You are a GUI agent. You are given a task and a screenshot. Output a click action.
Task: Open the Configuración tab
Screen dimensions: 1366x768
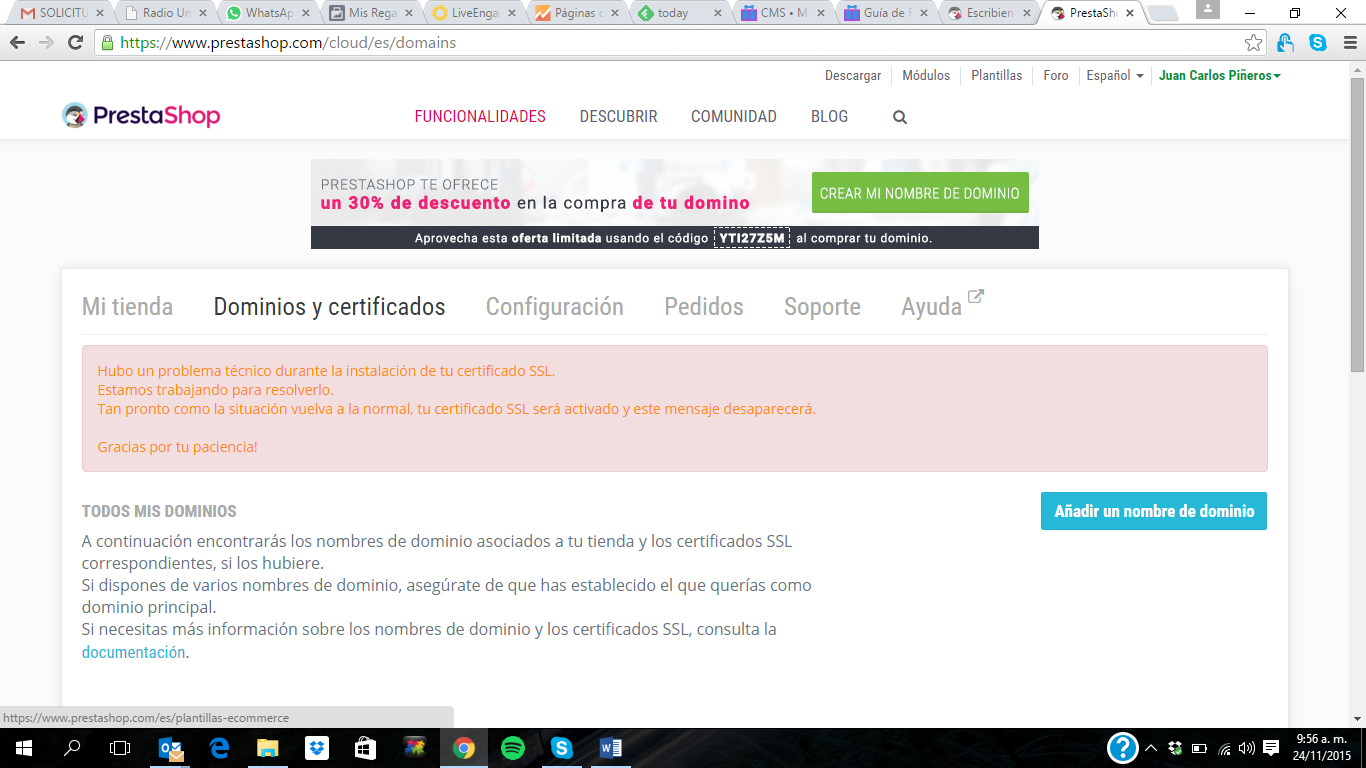(x=555, y=307)
